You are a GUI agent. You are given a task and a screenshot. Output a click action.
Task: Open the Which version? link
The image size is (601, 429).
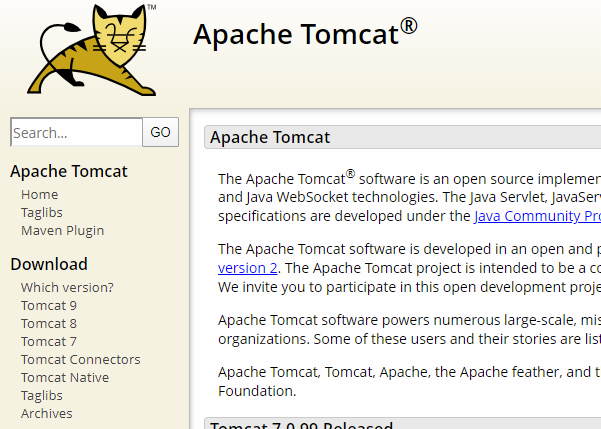pos(67,287)
